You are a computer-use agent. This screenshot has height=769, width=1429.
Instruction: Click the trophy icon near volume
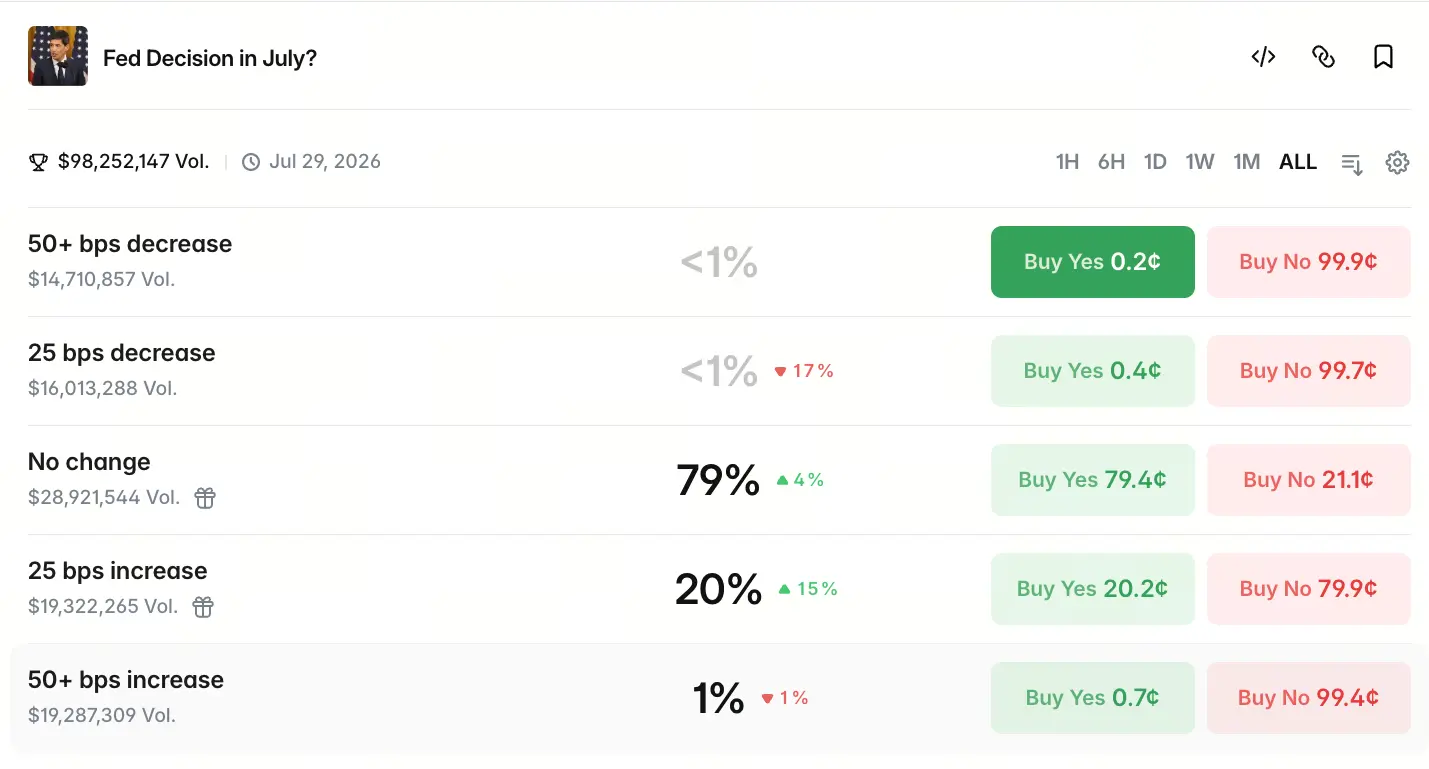[x=38, y=162]
